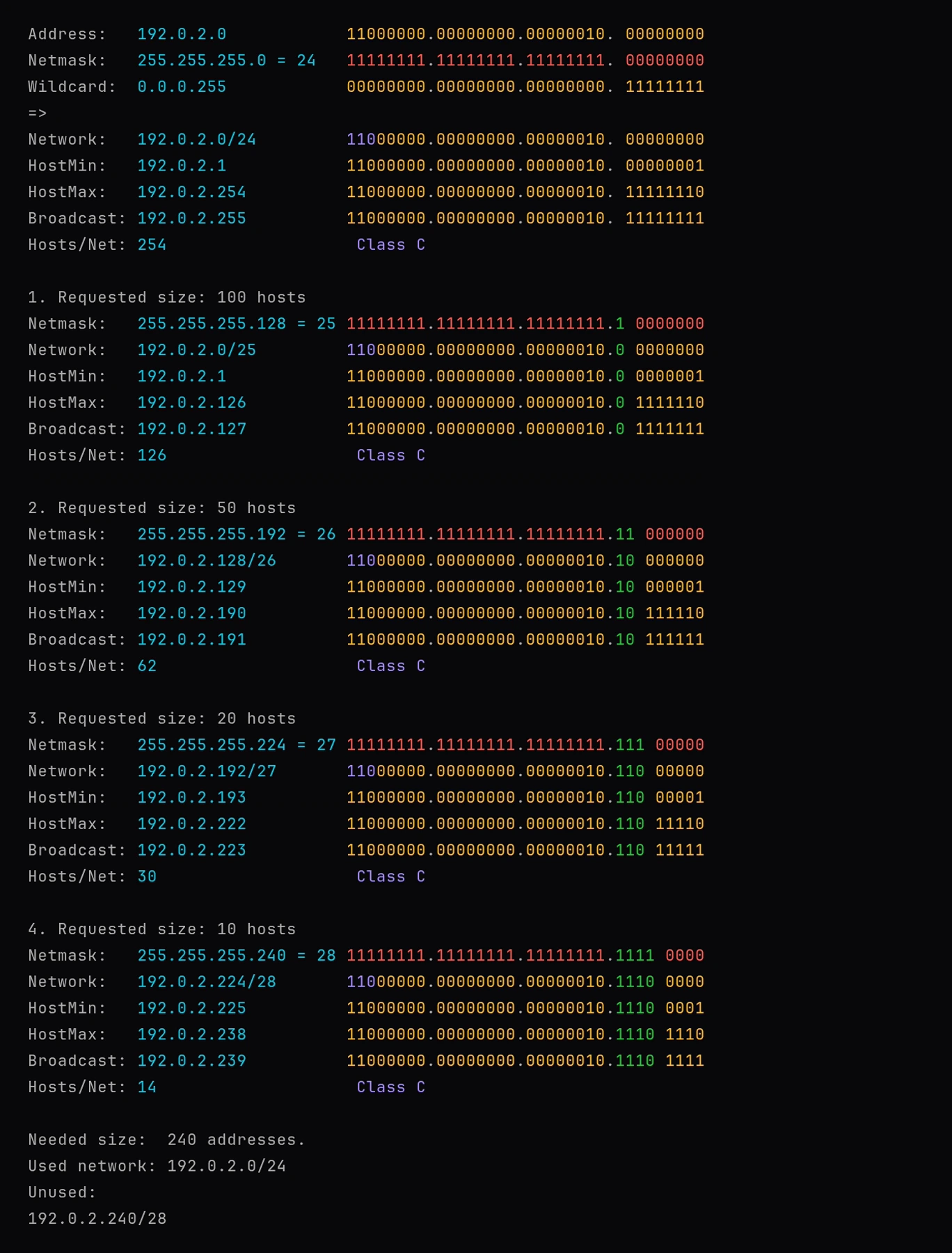
Task: Click netmask 255.255.255.128 = 25
Action: pyautogui.click(x=237, y=324)
